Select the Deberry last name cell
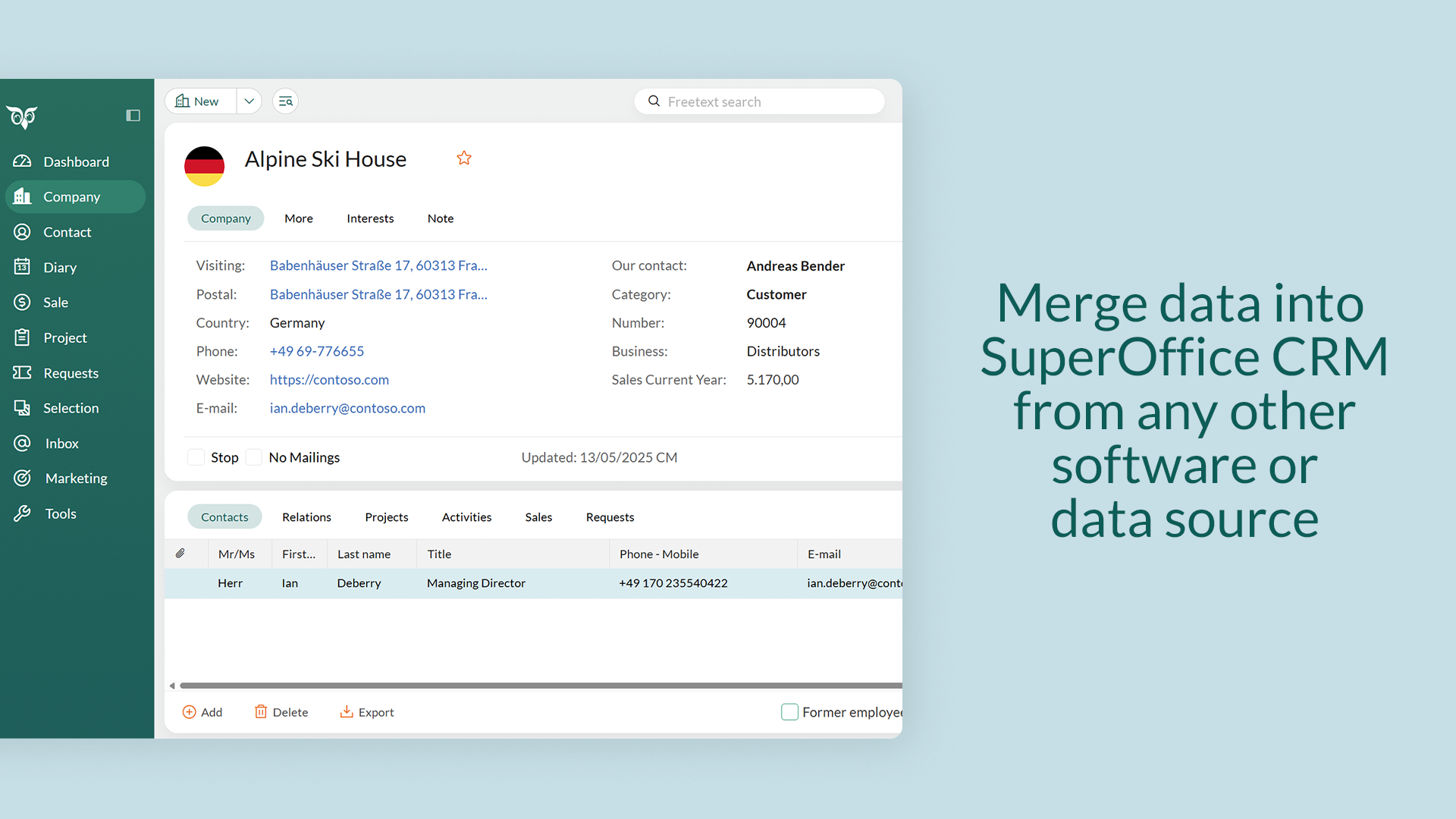 (359, 583)
